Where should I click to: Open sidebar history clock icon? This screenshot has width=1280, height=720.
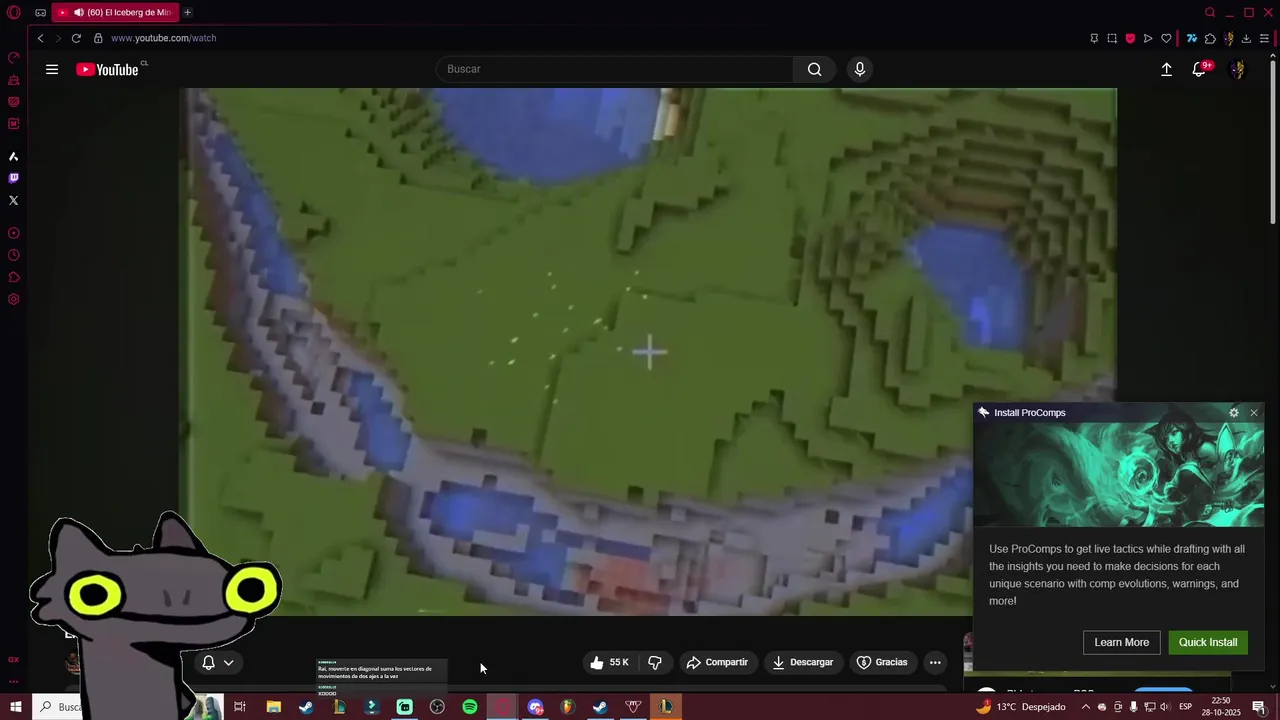(x=14, y=255)
